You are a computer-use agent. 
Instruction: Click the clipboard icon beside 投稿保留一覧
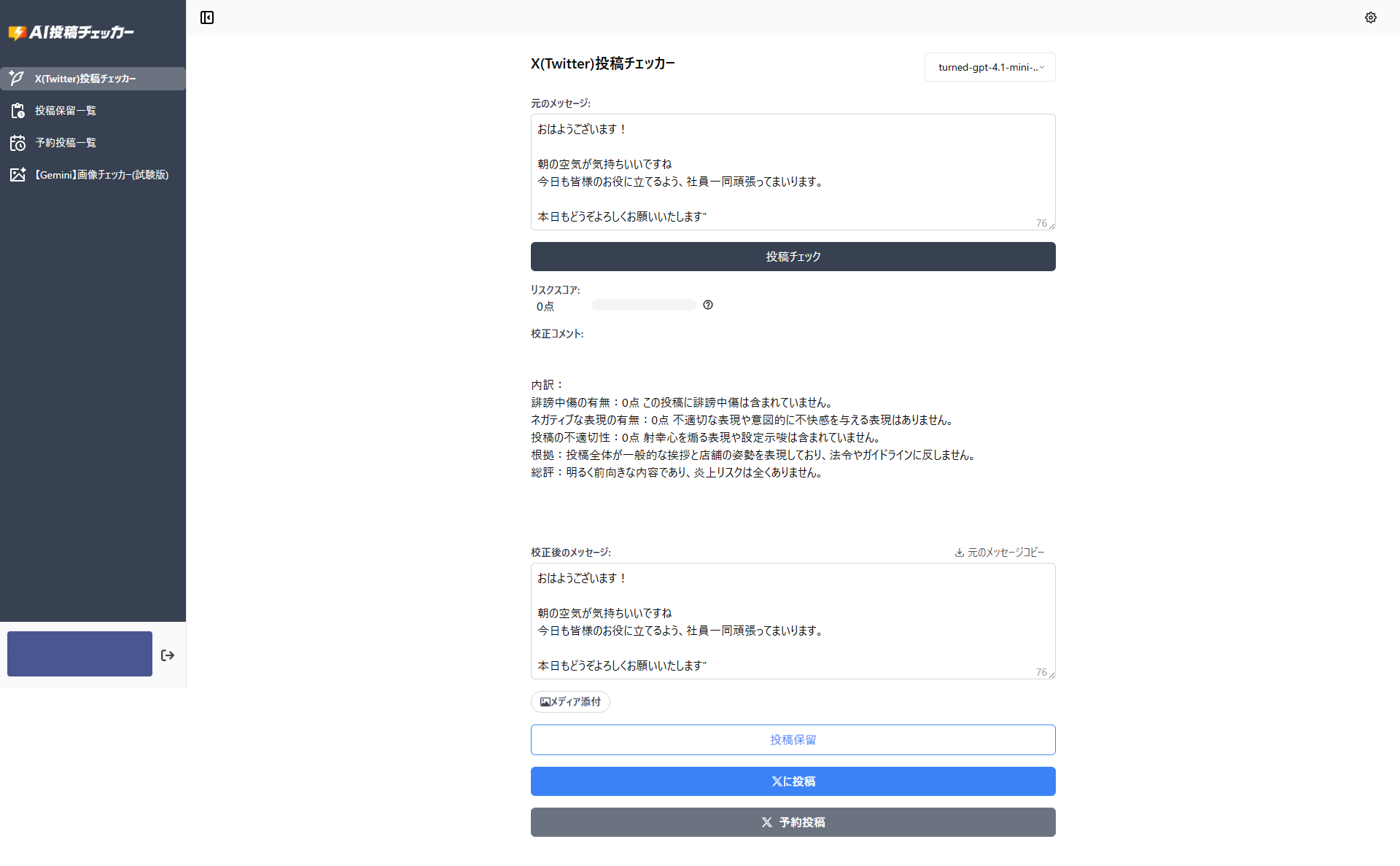point(17,110)
